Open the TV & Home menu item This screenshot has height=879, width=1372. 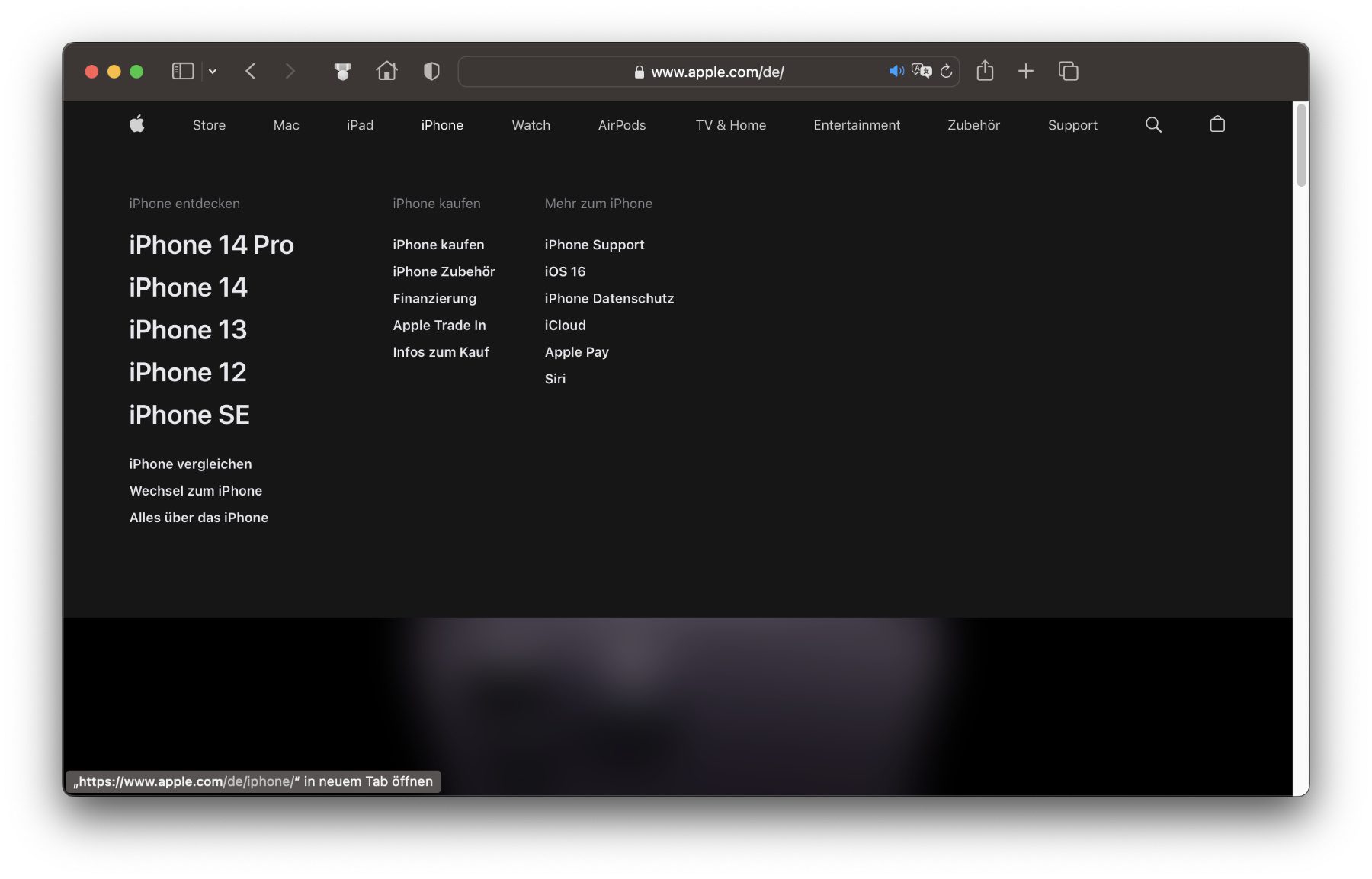pos(731,125)
